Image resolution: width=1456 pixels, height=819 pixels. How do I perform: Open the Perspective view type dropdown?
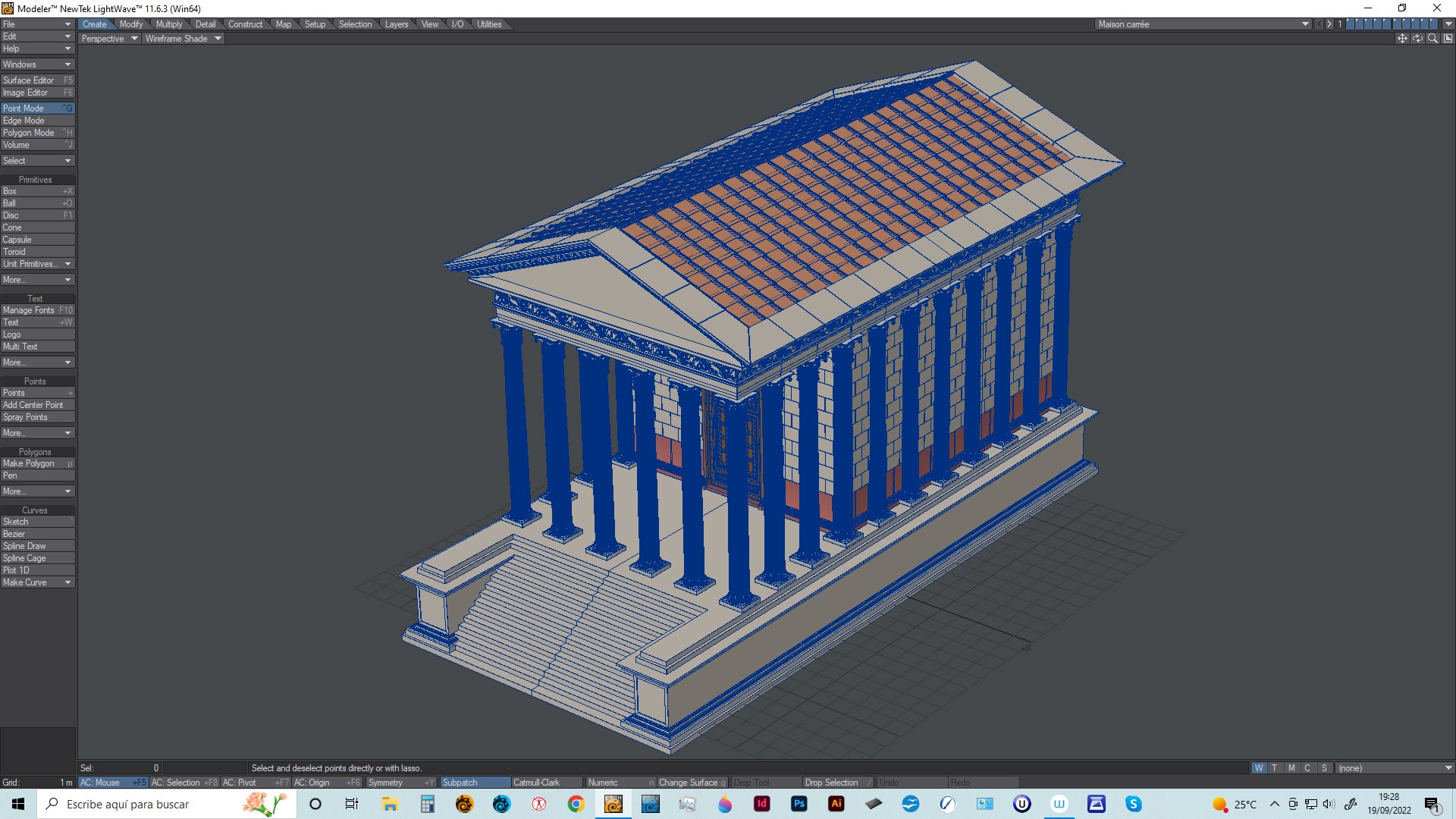(x=110, y=39)
